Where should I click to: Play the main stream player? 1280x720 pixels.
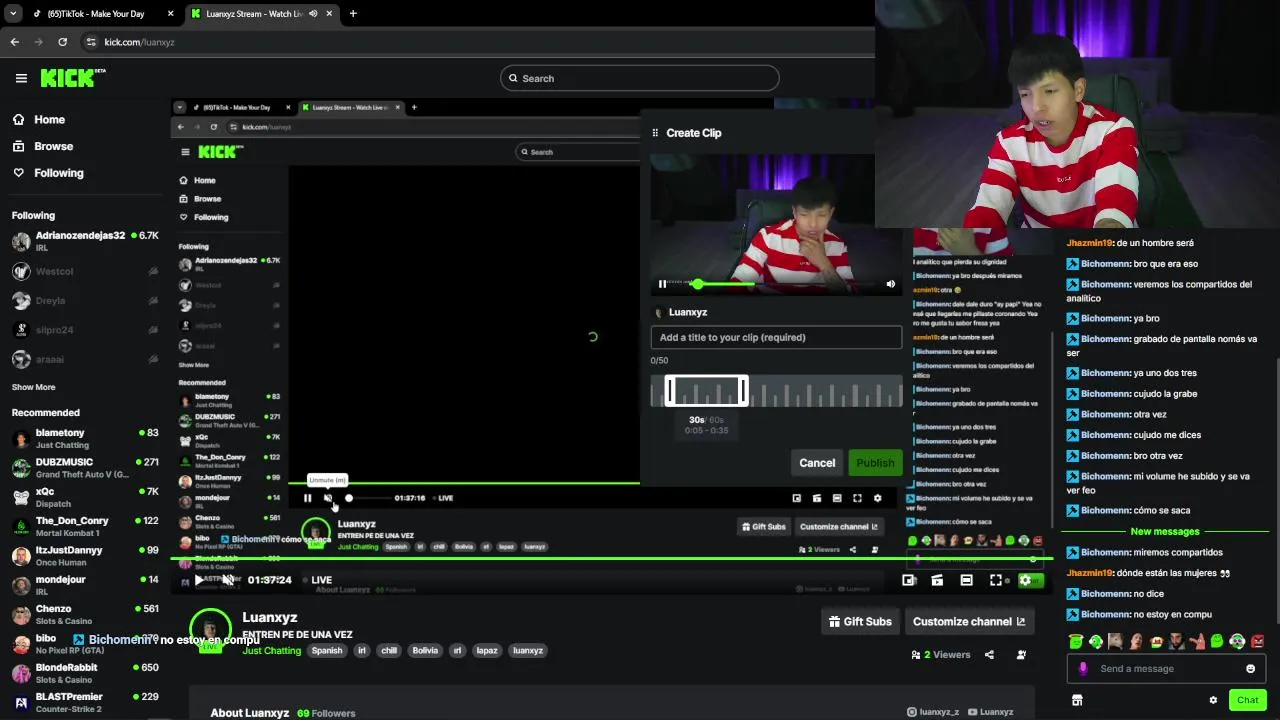pyautogui.click(x=199, y=580)
